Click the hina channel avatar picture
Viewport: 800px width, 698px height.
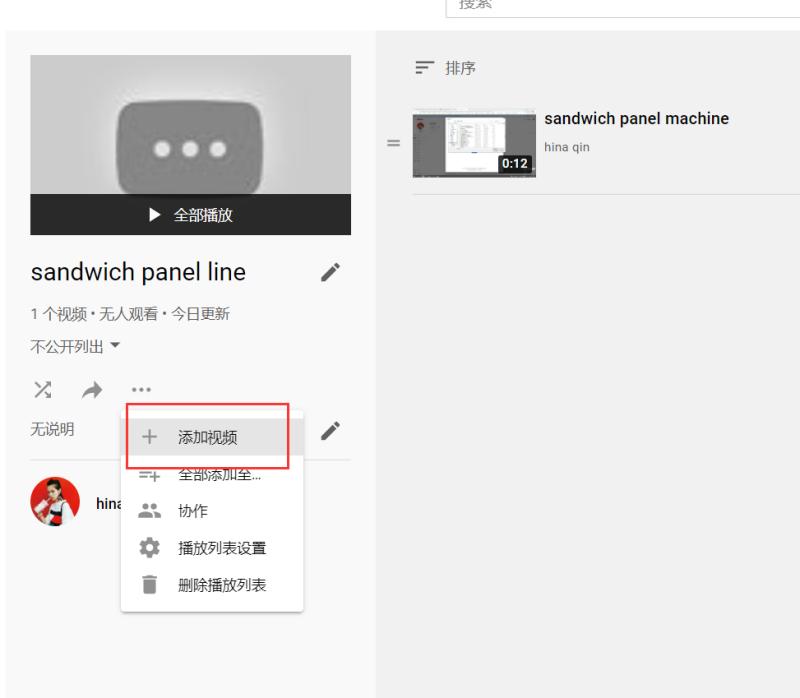point(55,502)
